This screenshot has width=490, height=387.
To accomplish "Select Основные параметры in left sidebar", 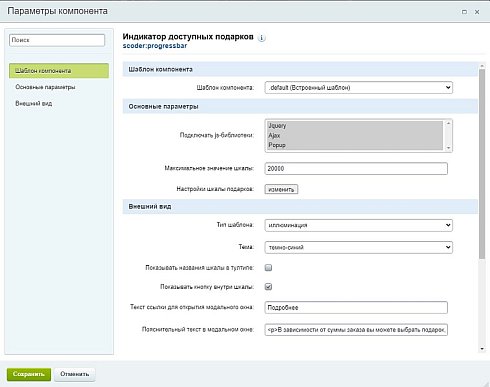I will pyautogui.click(x=45, y=87).
